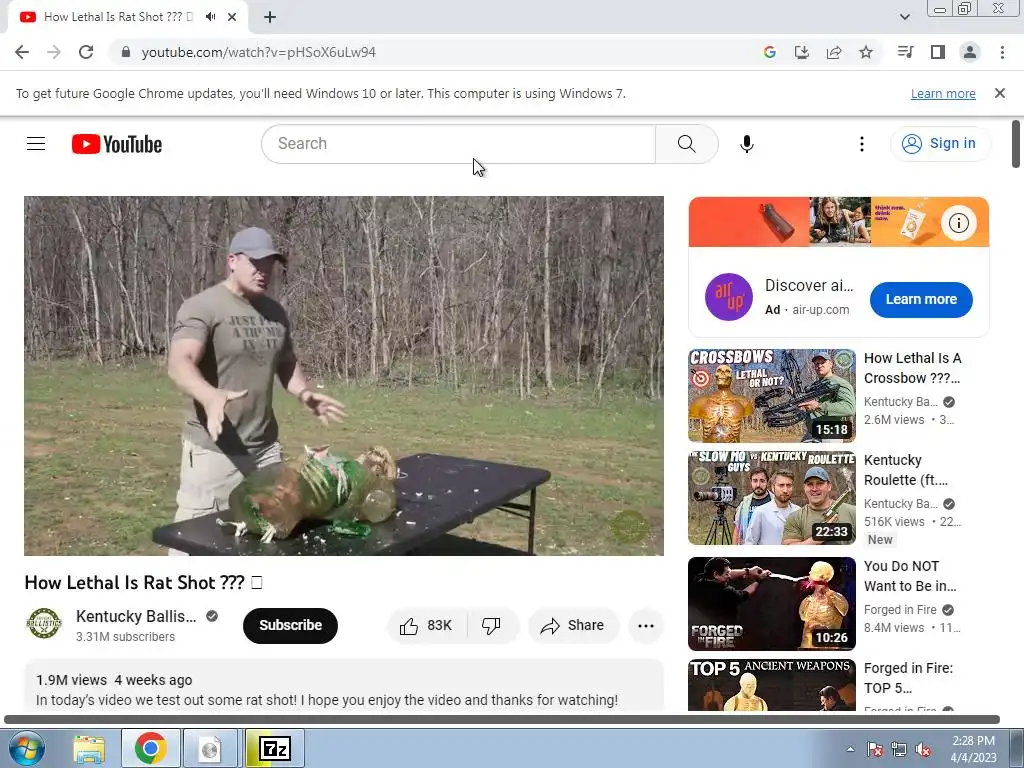Open the YouTube hamburger guide menu
Screen dimensions: 1024x768
pos(36,144)
